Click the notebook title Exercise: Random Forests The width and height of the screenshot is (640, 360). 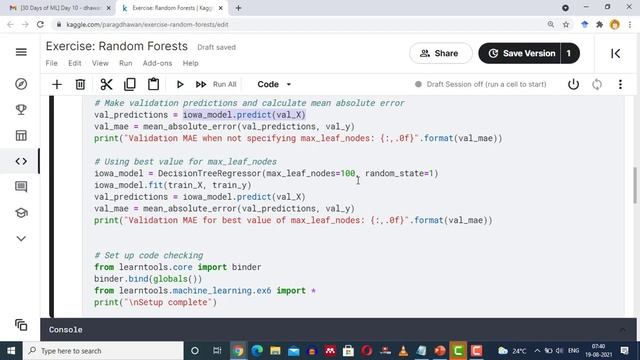pyautogui.click(x=117, y=46)
